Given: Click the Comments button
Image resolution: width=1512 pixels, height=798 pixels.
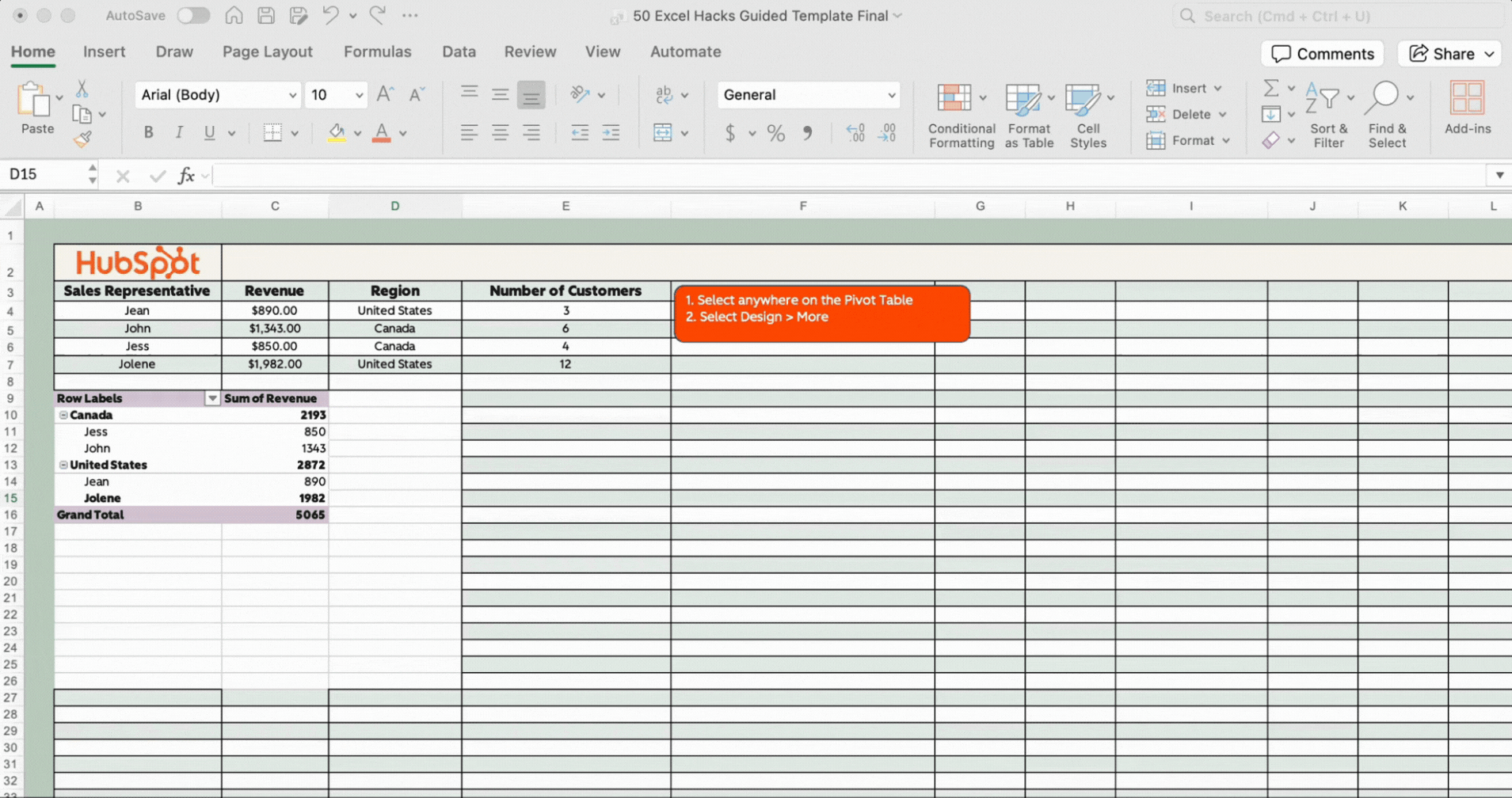Looking at the screenshot, I should point(1322,53).
